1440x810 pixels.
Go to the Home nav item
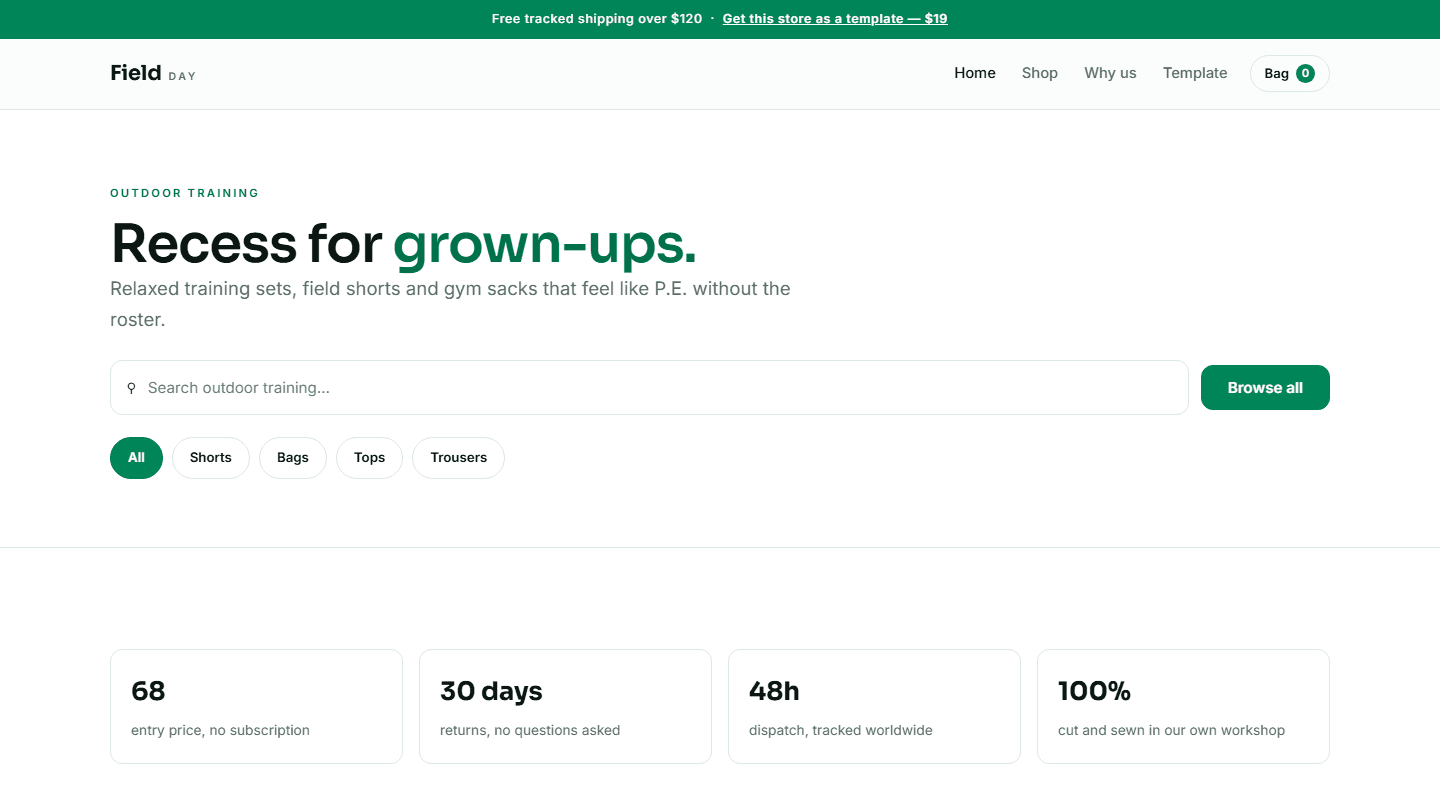coord(975,73)
